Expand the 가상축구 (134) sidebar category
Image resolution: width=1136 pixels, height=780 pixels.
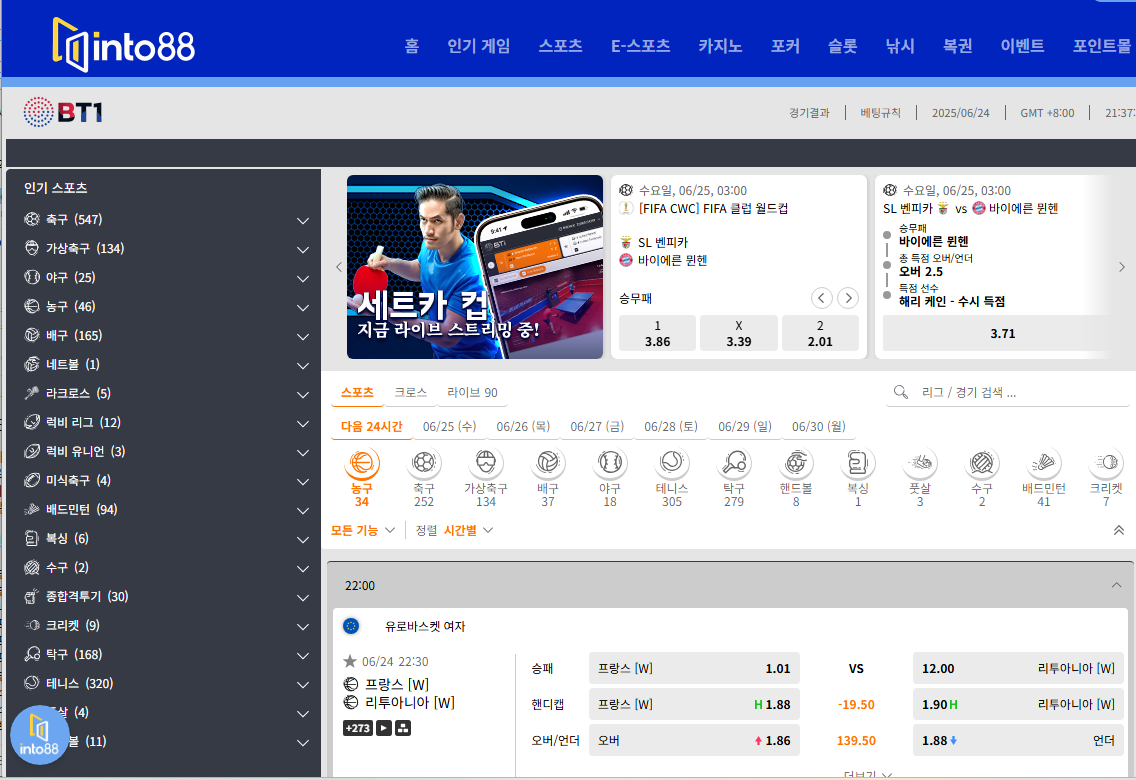[x=303, y=249]
